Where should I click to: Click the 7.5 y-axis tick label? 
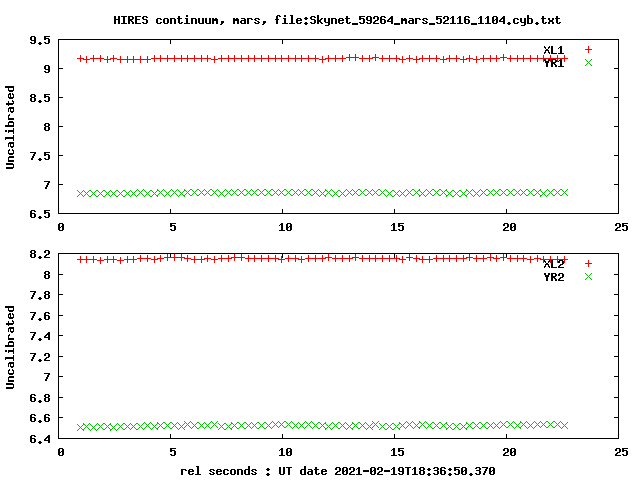[40, 156]
